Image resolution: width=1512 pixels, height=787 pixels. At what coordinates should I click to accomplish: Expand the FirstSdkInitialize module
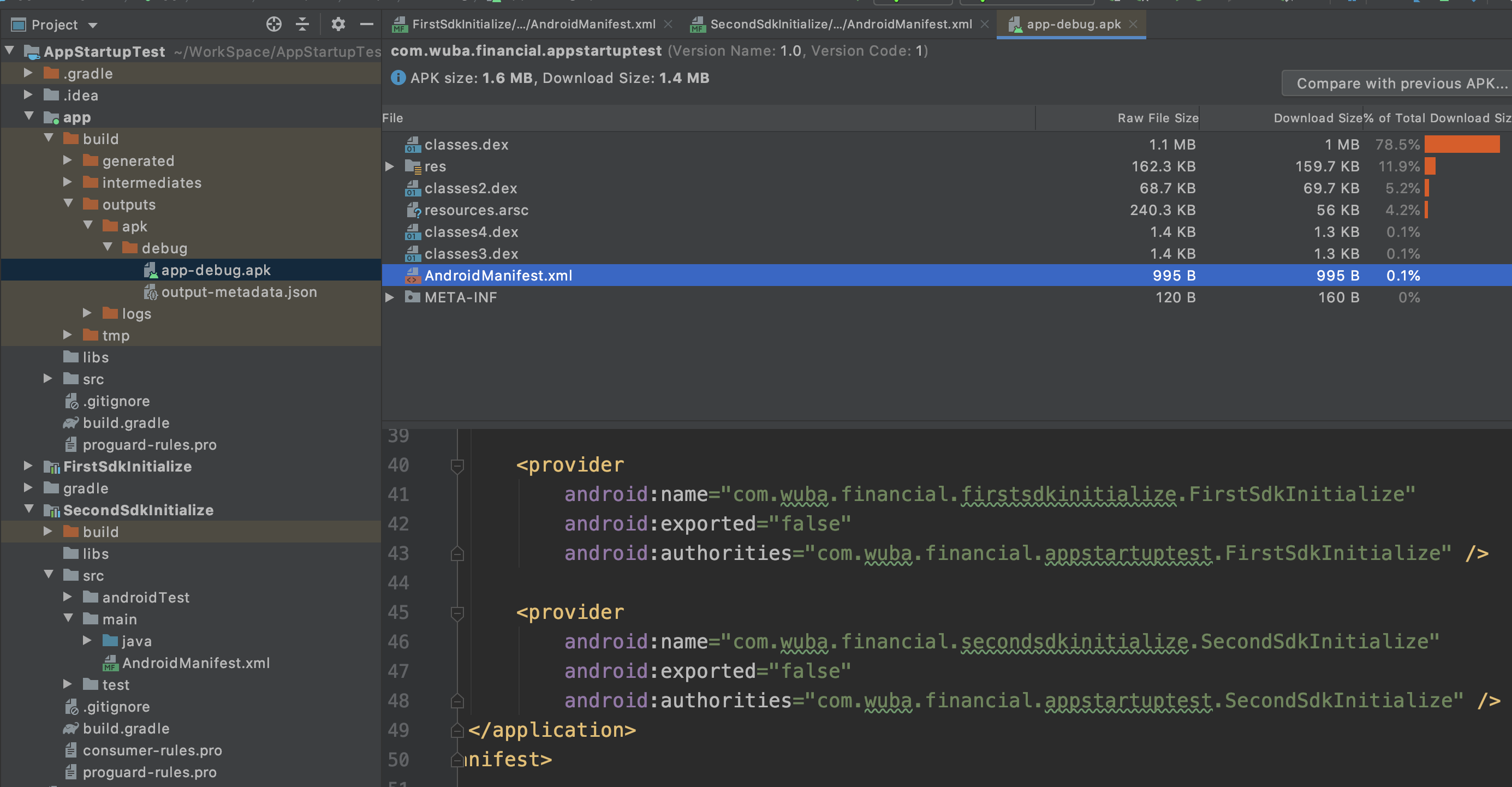point(28,466)
